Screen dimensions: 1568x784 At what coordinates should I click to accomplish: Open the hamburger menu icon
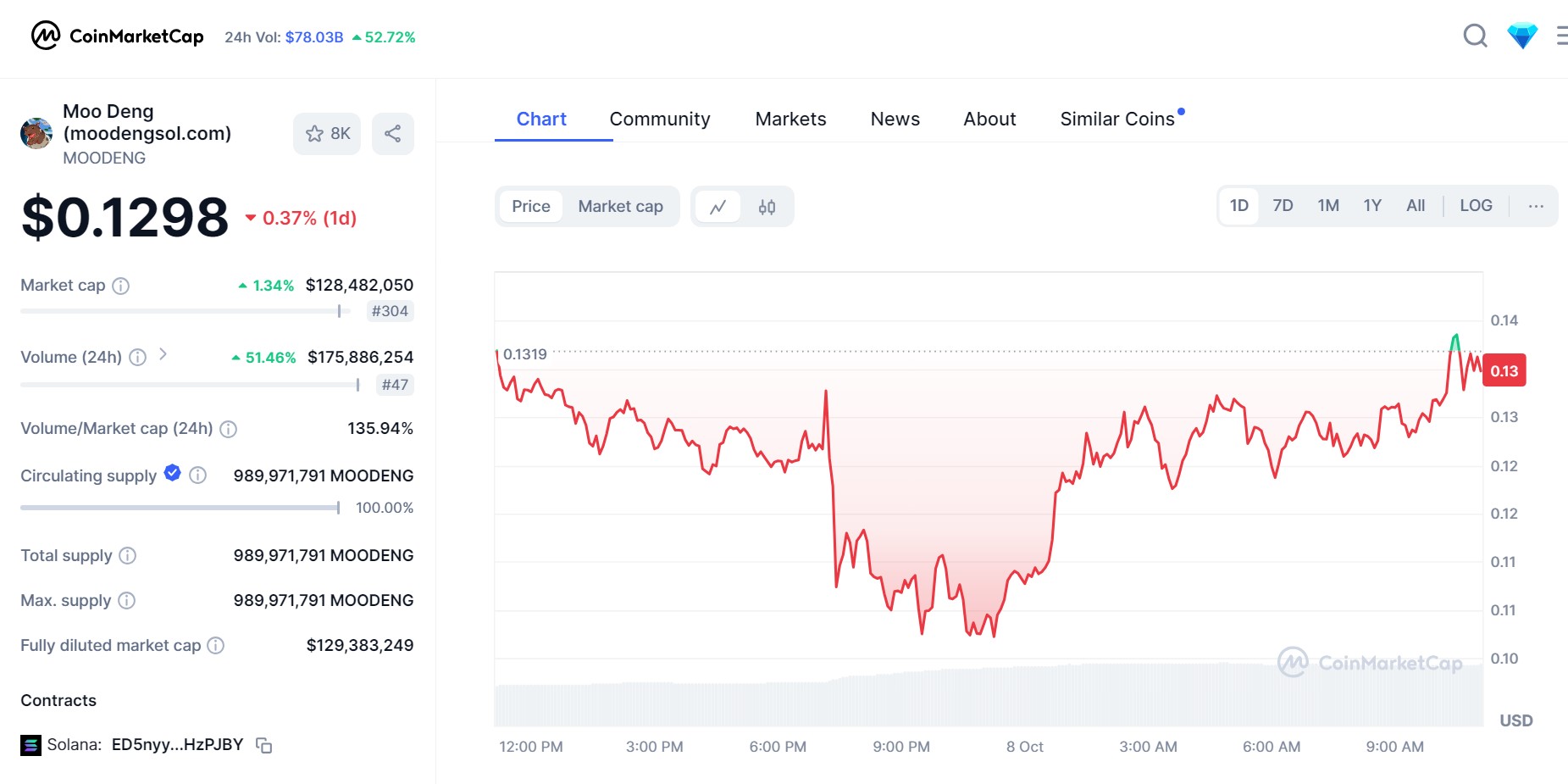pos(1561,36)
